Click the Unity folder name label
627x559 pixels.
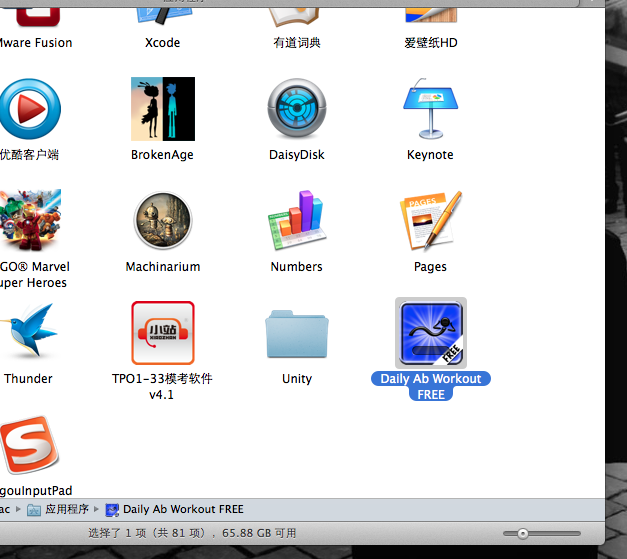coord(297,379)
